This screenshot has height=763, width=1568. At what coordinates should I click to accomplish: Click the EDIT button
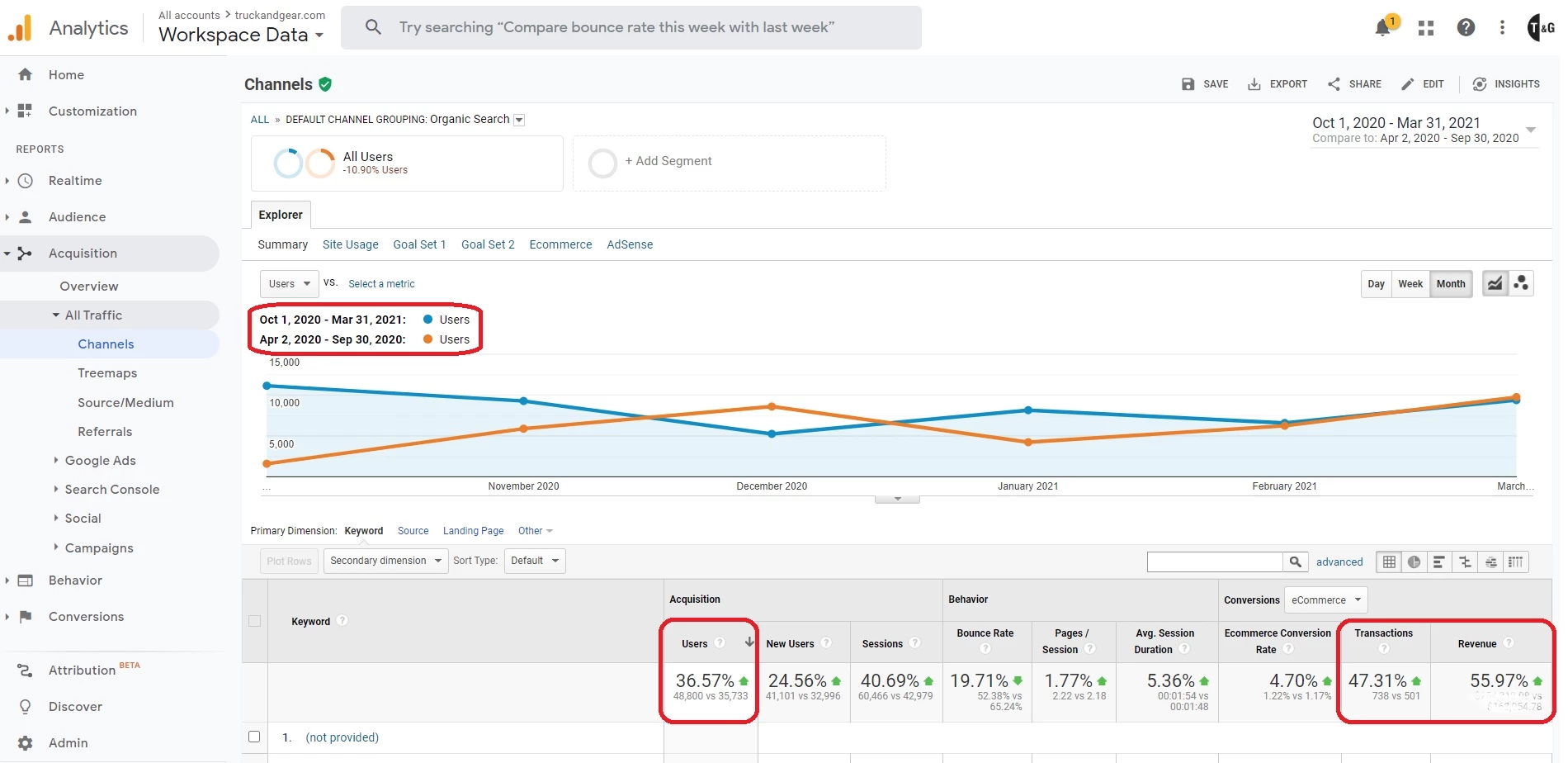tap(1423, 84)
